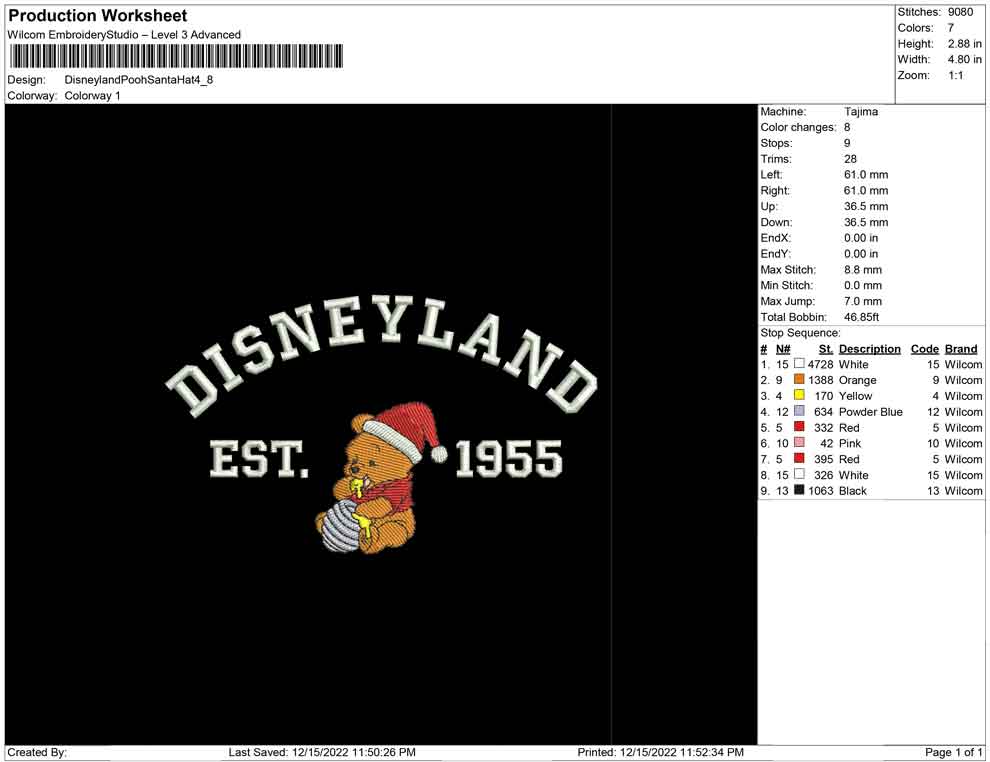Click the design name 'DisneylandPoohSantaHat4_8'
Screen dimensions: 990x762
click(x=139, y=80)
